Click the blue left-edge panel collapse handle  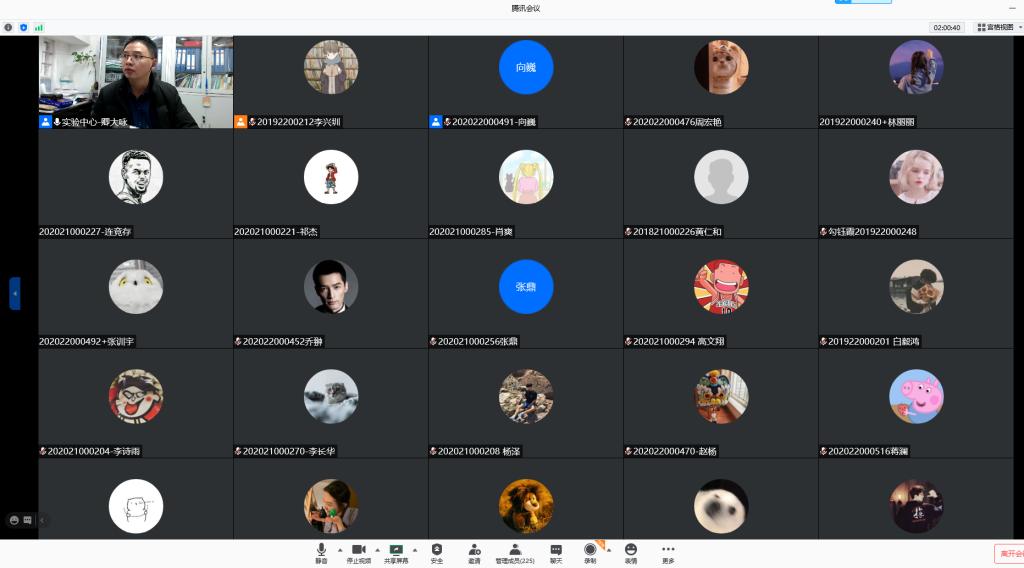coord(14,293)
